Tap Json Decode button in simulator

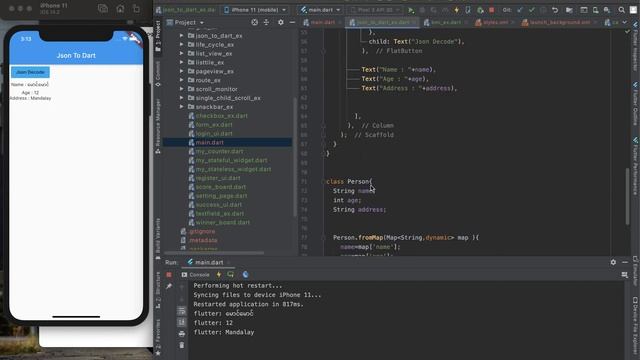point(30,72)
